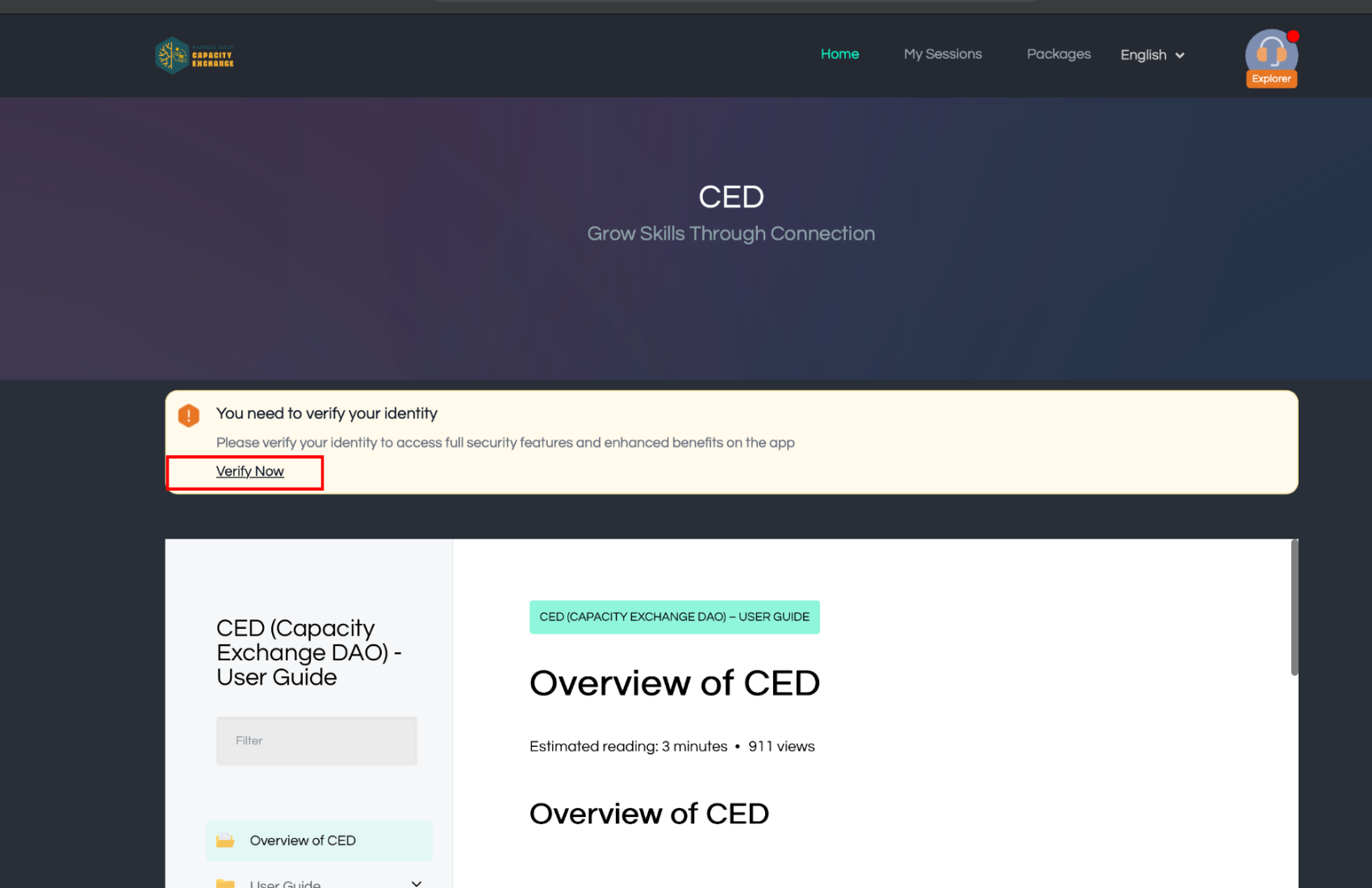The height and width of the screenshot is (888, 1372).
Task: Open the headset profile avatar
Action: [x=1271, y=52]
